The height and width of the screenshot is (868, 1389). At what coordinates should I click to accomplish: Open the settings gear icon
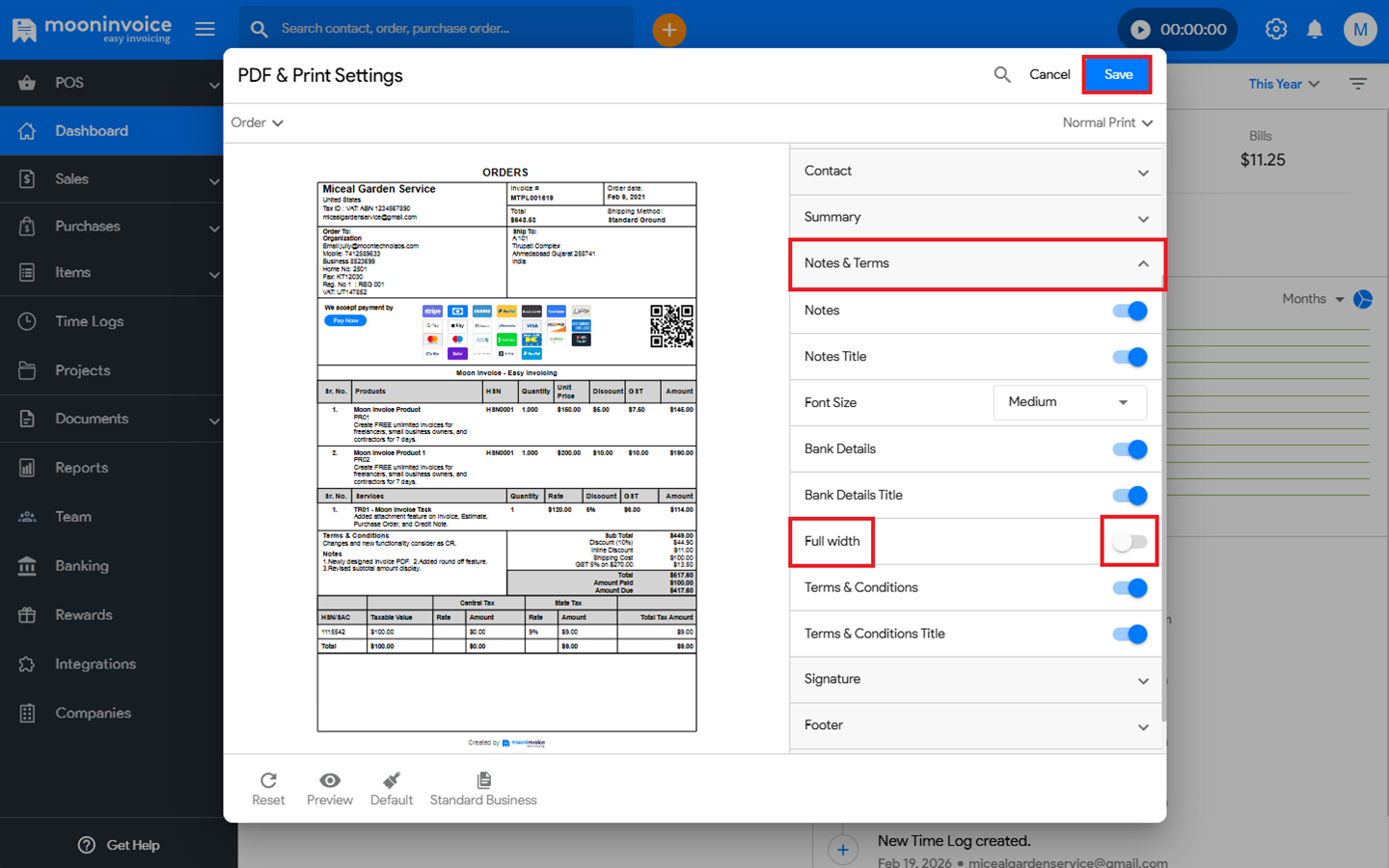1275,29
